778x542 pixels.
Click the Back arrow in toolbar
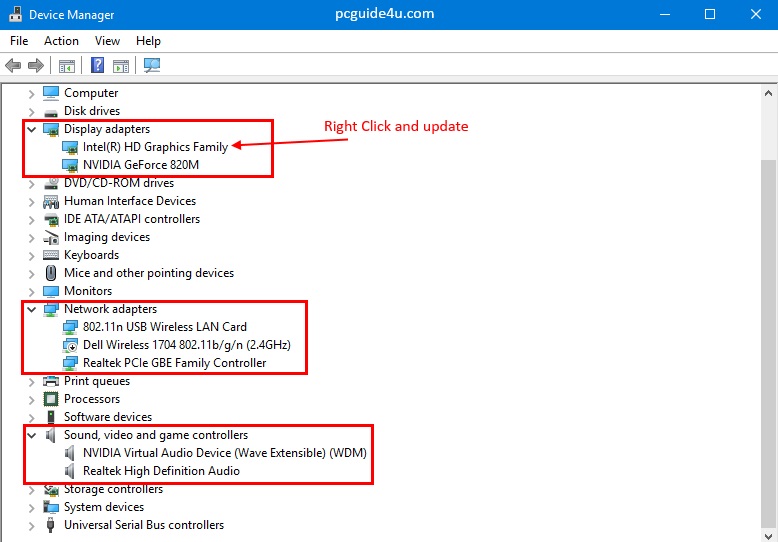tap(13, 66)
